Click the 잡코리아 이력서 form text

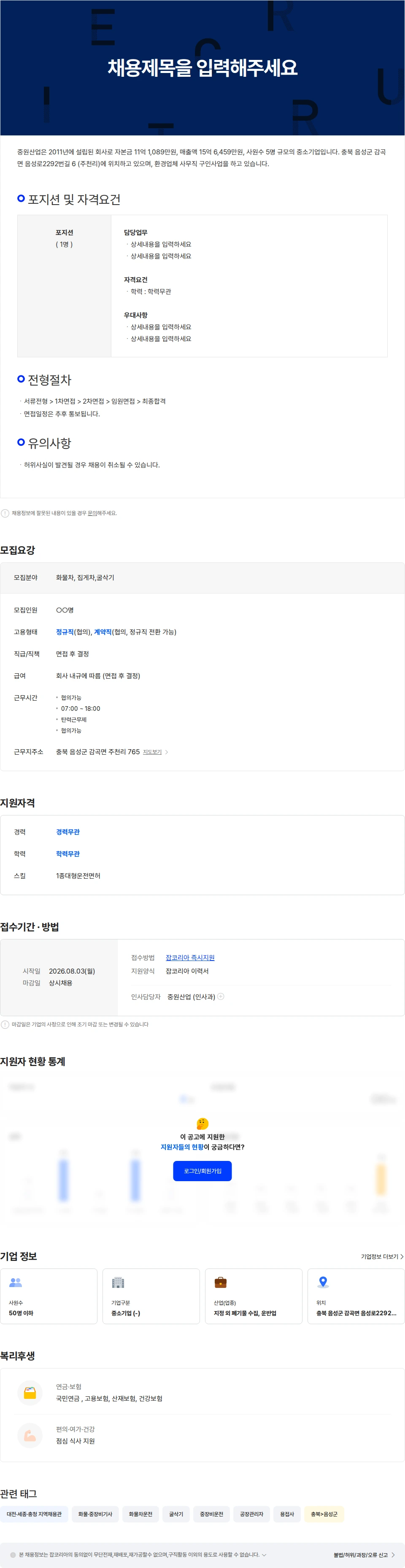(187, 972)
